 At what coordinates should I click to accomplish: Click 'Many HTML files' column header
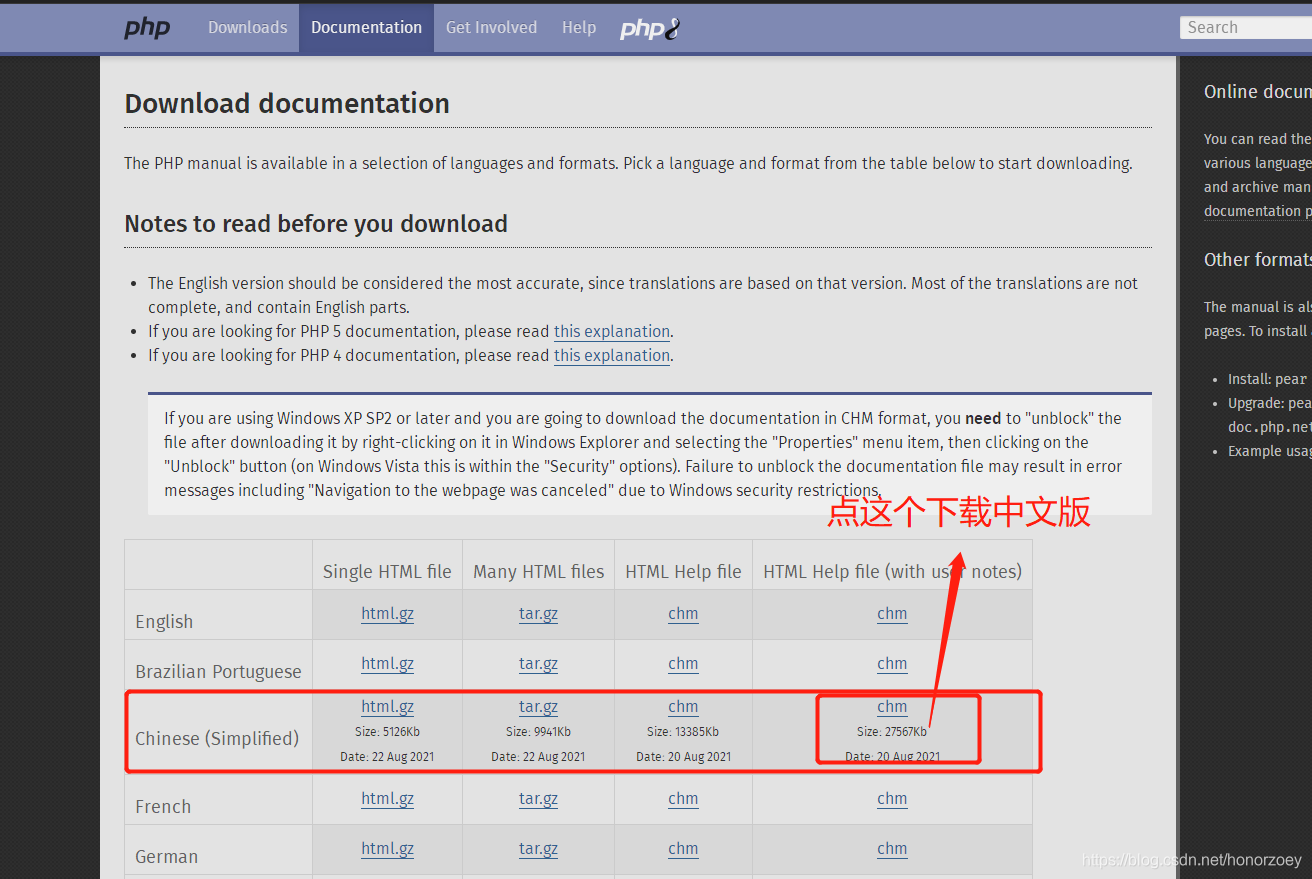click(538, 572)
